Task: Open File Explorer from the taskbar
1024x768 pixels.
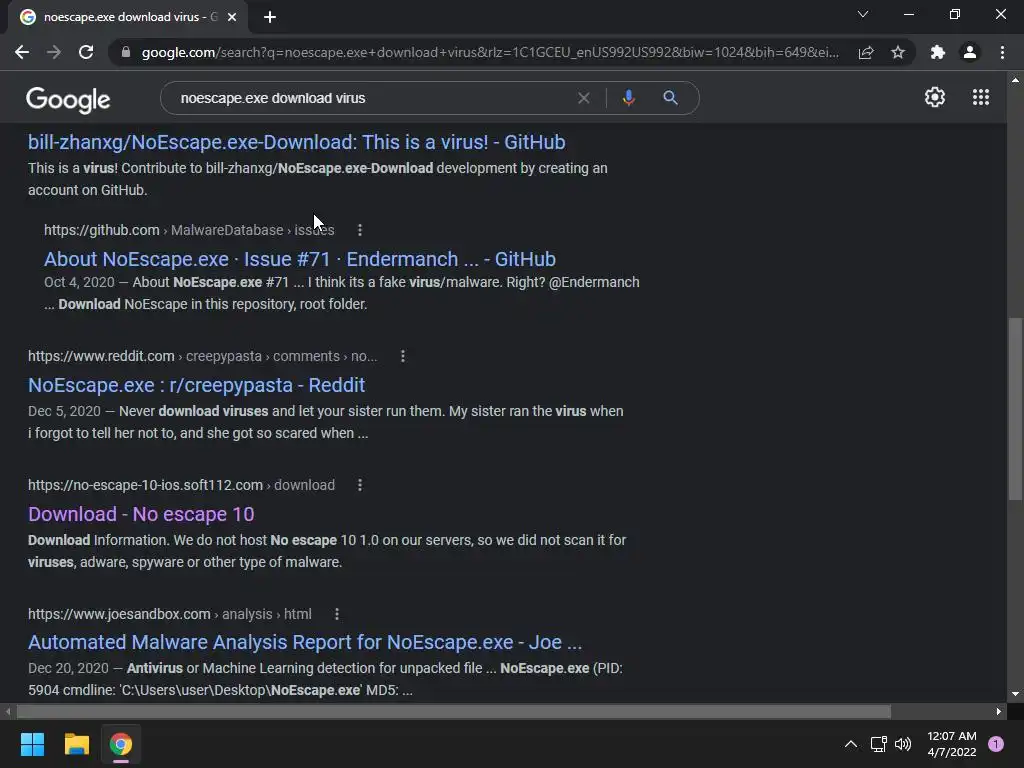Action: click(x=76, y=744)
